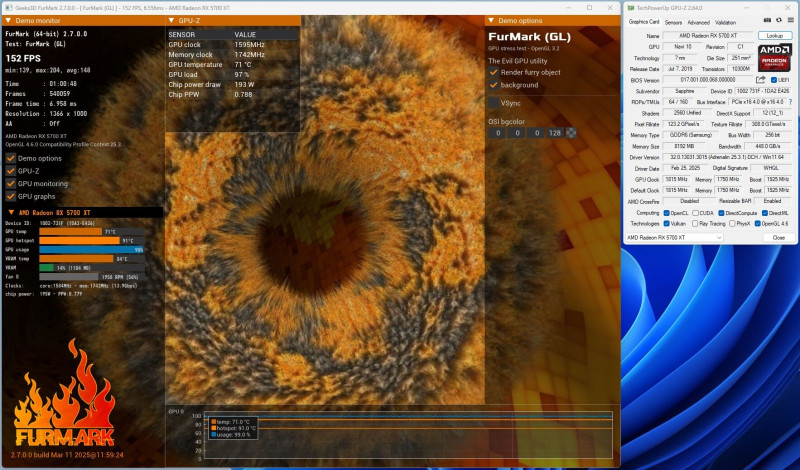Click the Chip PPW 0.788 value
The width and height of the screenshot is (800, 470).
pos(243,94)
